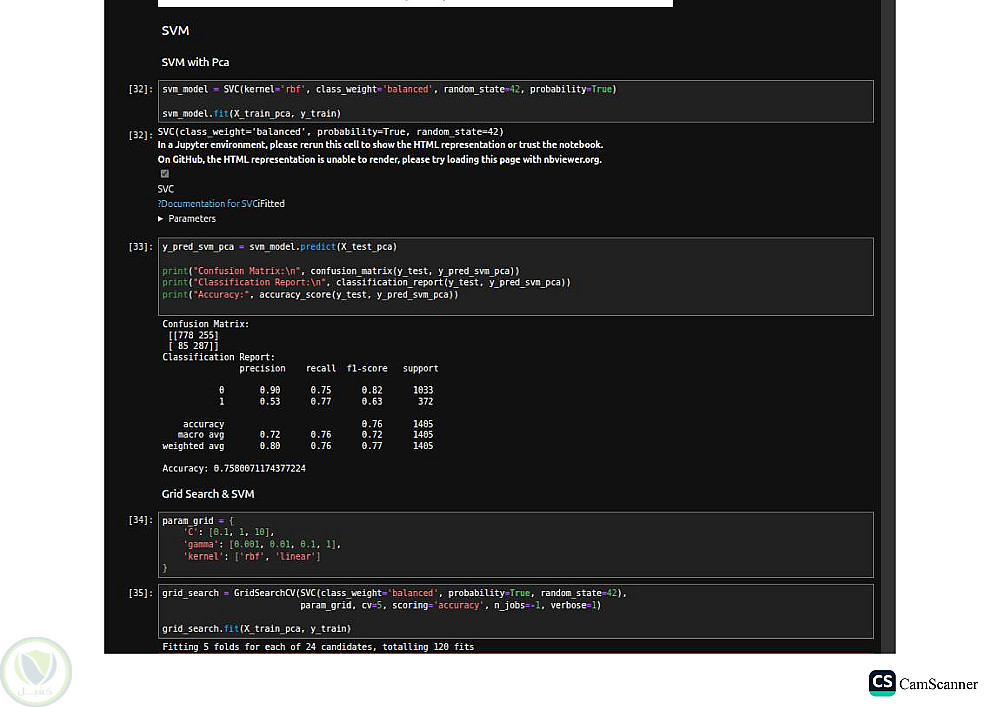Click the f1-score column header
Image resolution: width=1000 pixels, height=707 pixels.
pos(367,368)
